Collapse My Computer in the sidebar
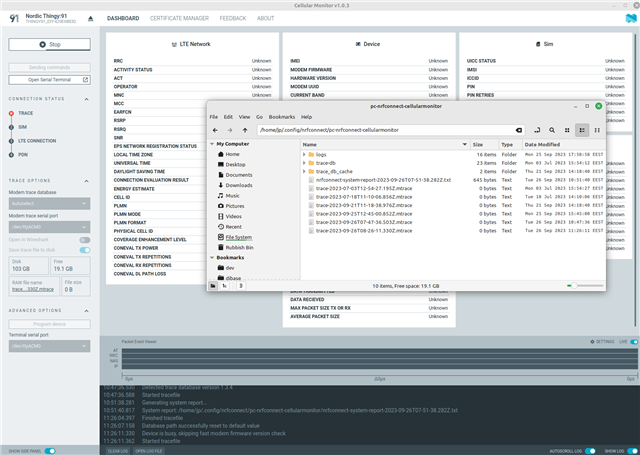Viewport: 640px width, 455px height. (212, 144)
